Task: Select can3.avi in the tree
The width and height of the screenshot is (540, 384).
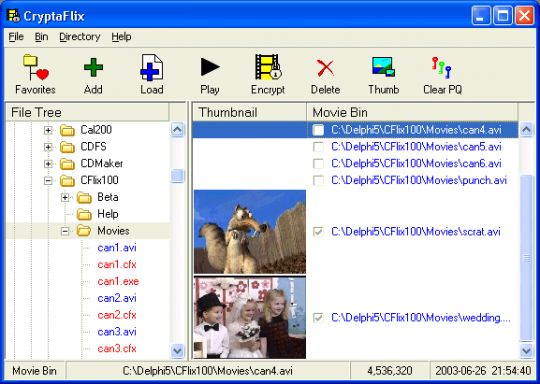Action: tap(117, 332)
